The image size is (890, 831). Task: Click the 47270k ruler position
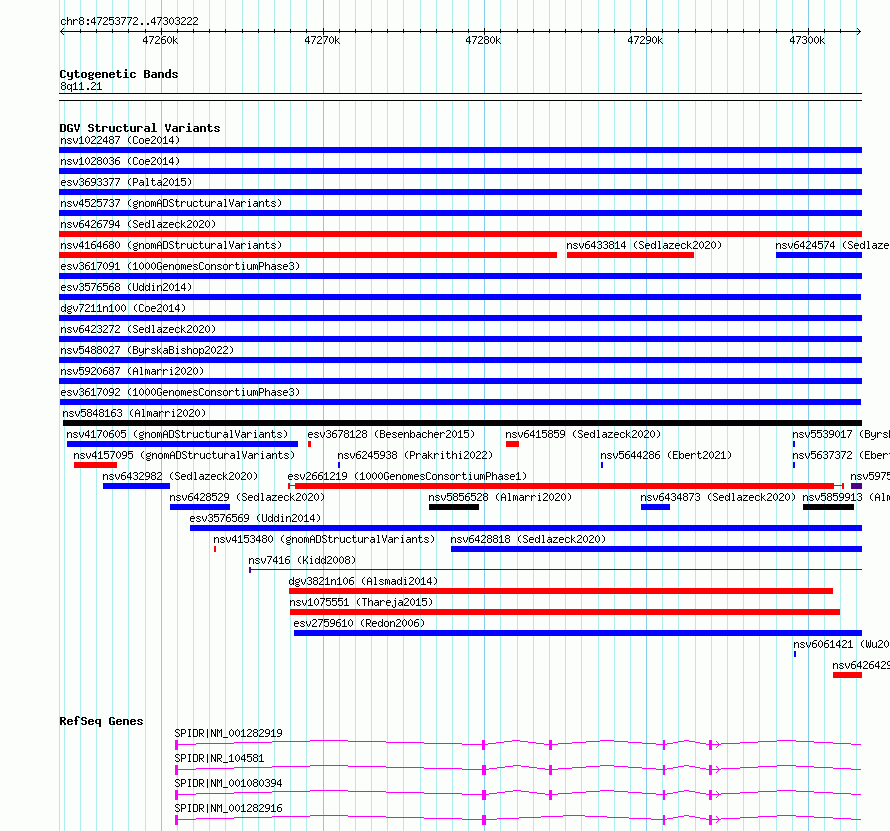322,40
